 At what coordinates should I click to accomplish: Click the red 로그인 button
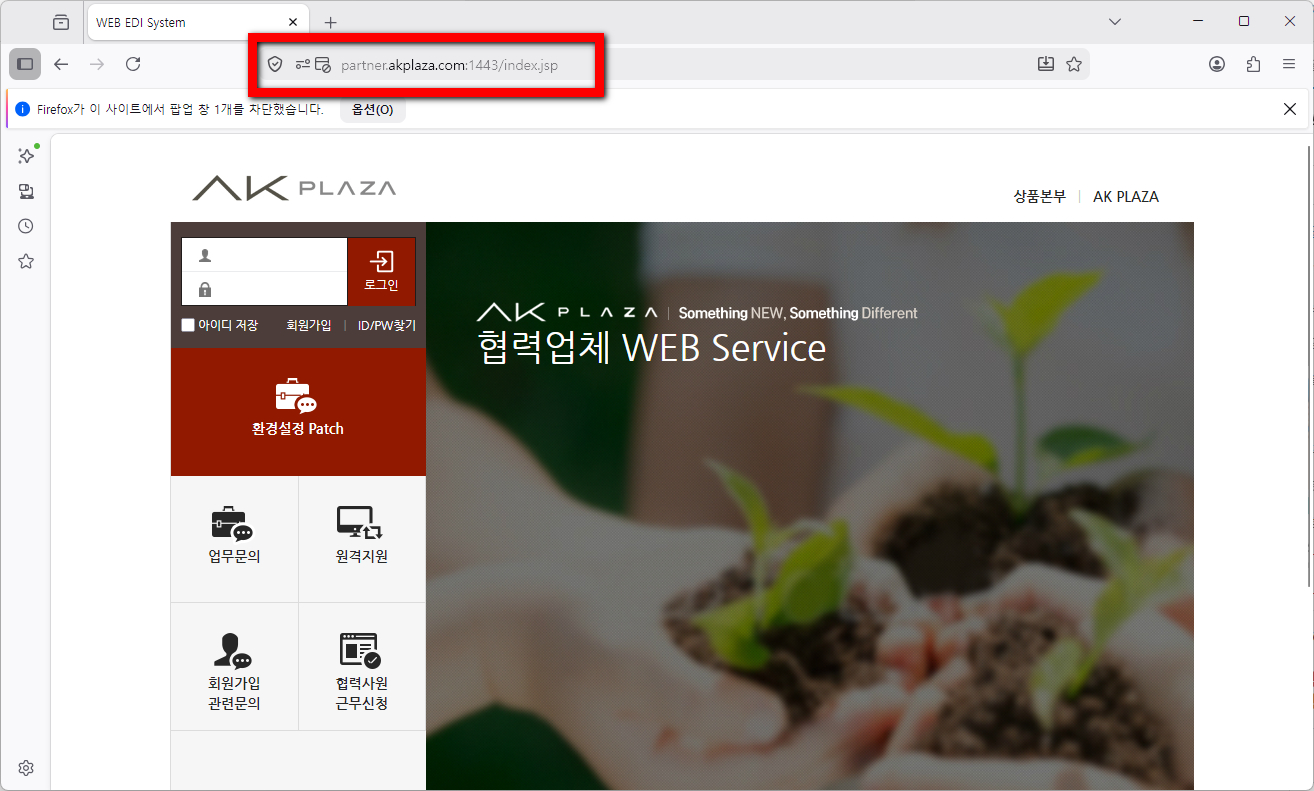pos(381,271)
